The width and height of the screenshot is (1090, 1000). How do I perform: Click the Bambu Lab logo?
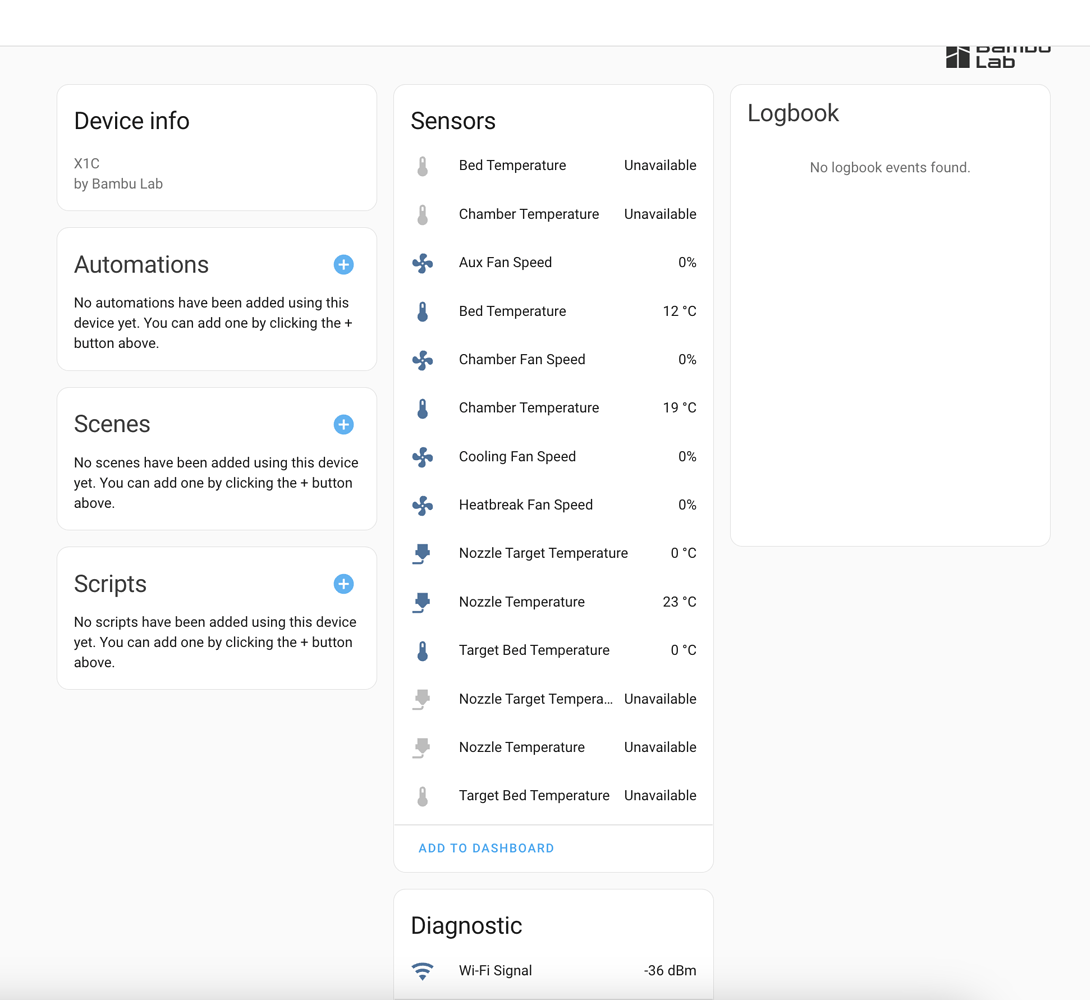tap(997, 57)
